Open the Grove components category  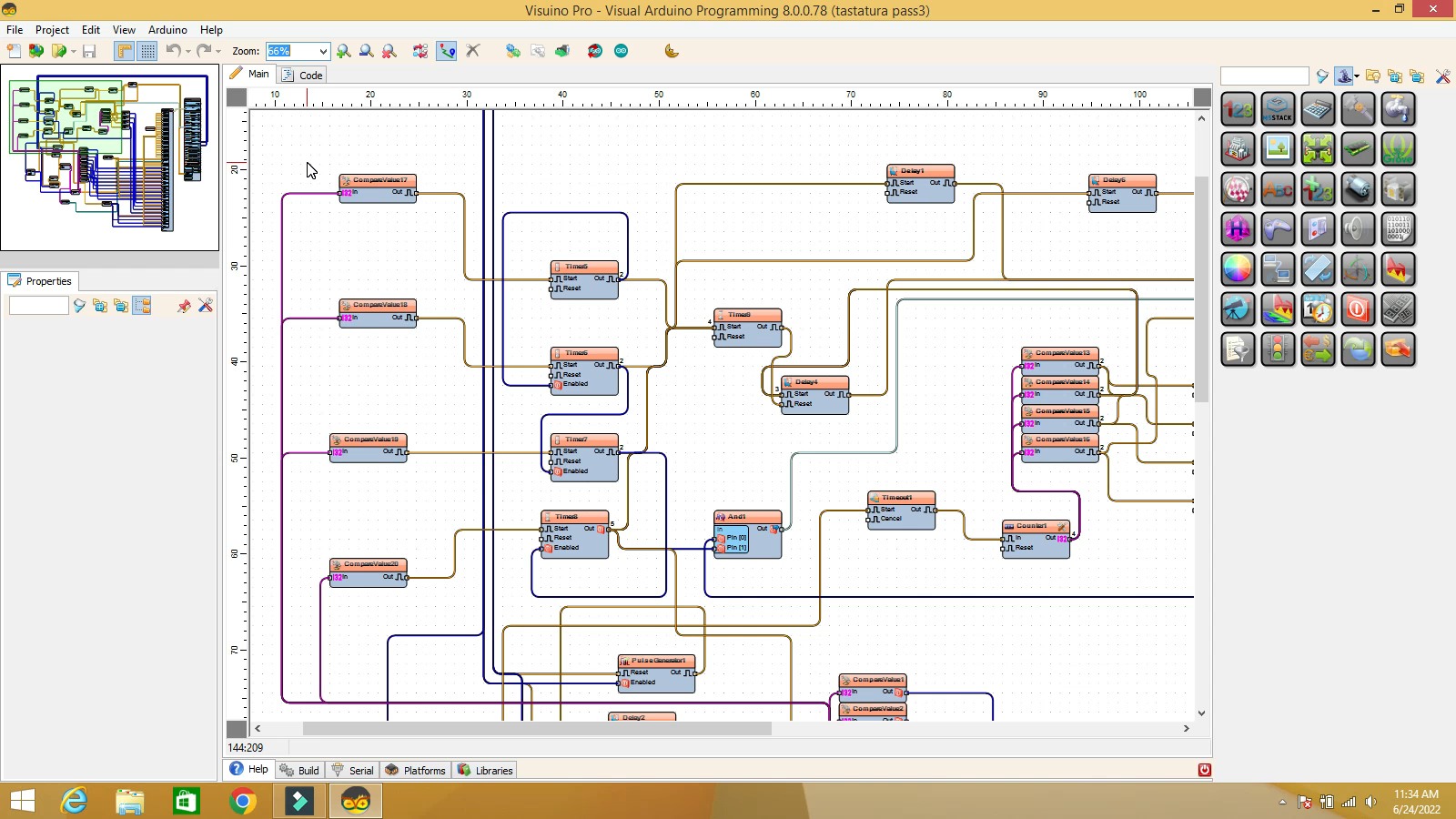1398,149
